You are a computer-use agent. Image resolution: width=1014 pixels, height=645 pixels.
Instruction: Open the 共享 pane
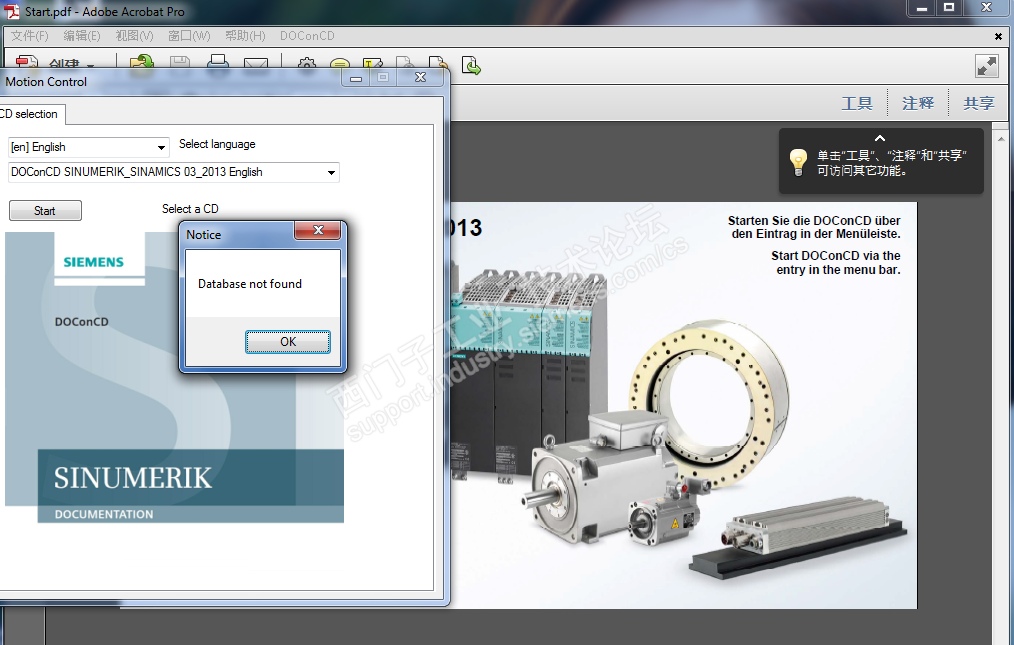pyautogui.click(x=978, y=103)
